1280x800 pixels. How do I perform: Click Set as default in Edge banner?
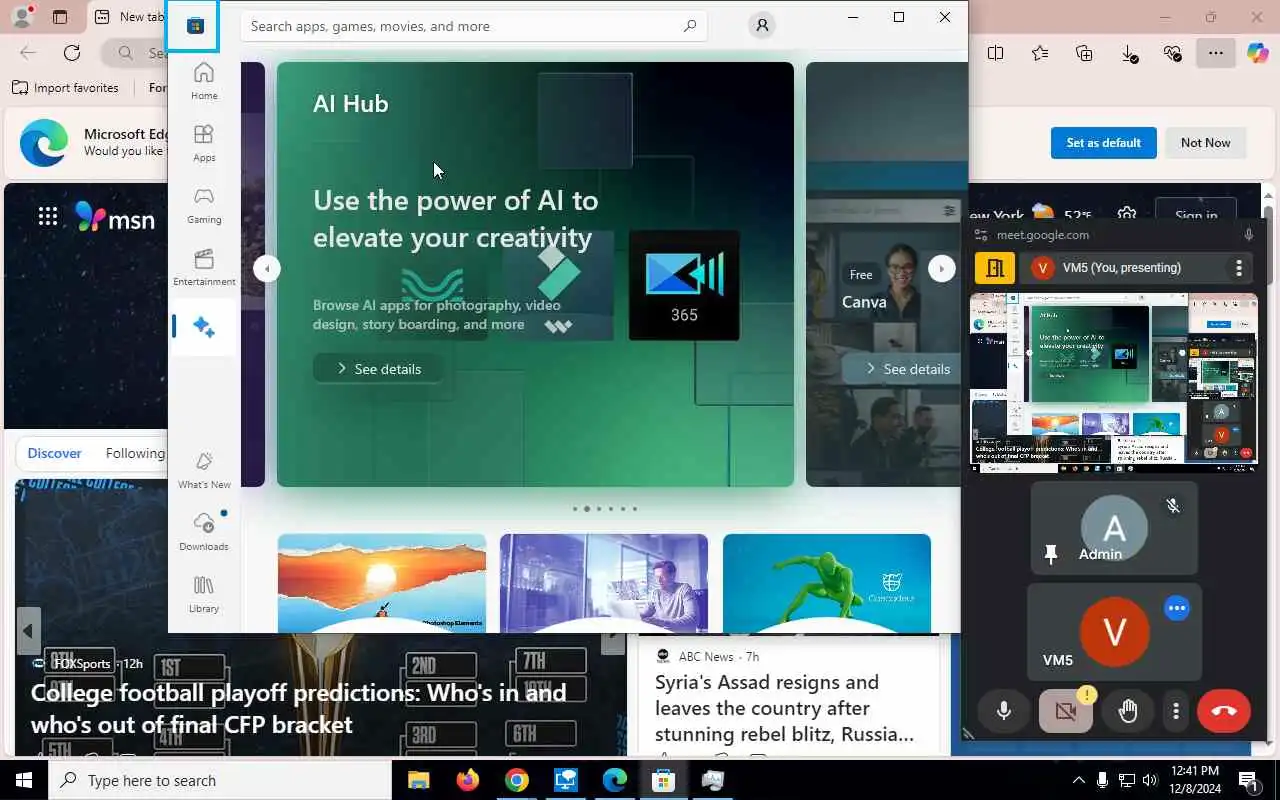pyautogui.click(x=1103, y=143)
